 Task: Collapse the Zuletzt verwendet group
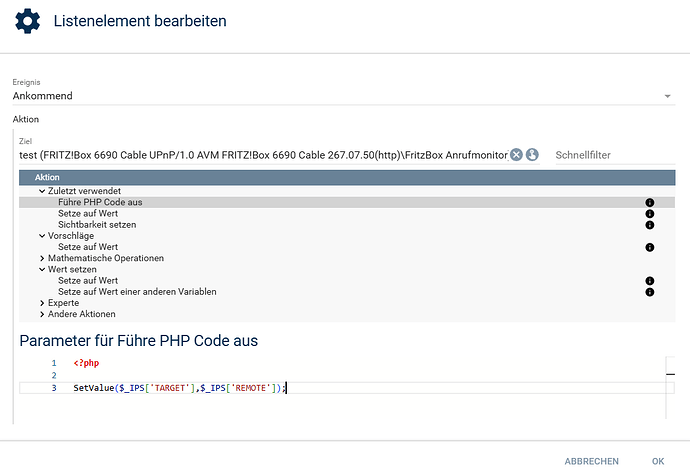[42, 191]
